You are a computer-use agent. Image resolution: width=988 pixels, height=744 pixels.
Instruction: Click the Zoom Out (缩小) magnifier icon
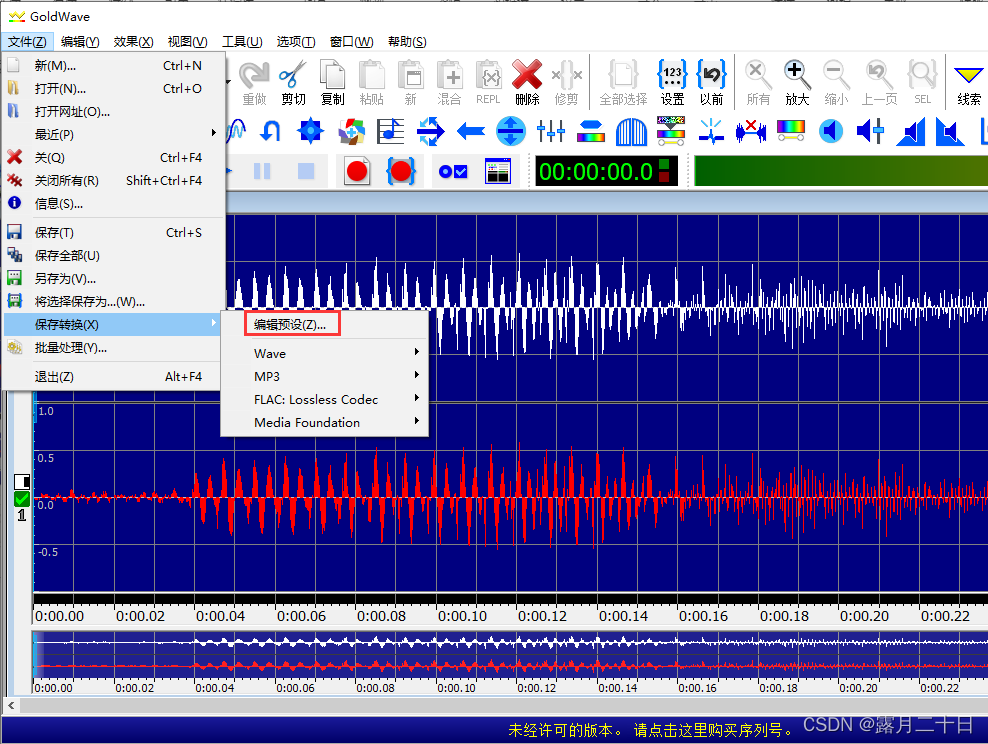pos(836,83)
